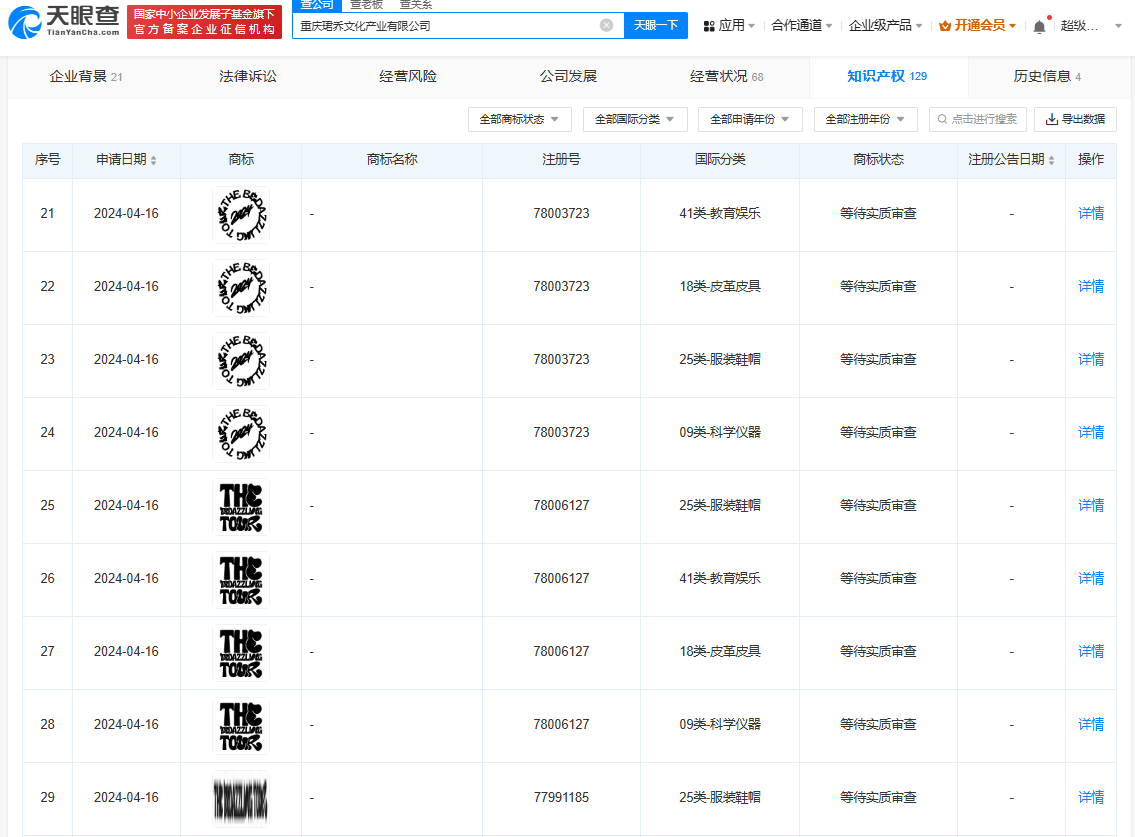Open 详情 for row 25
1135x837 pixels.
coord(1091,506)
